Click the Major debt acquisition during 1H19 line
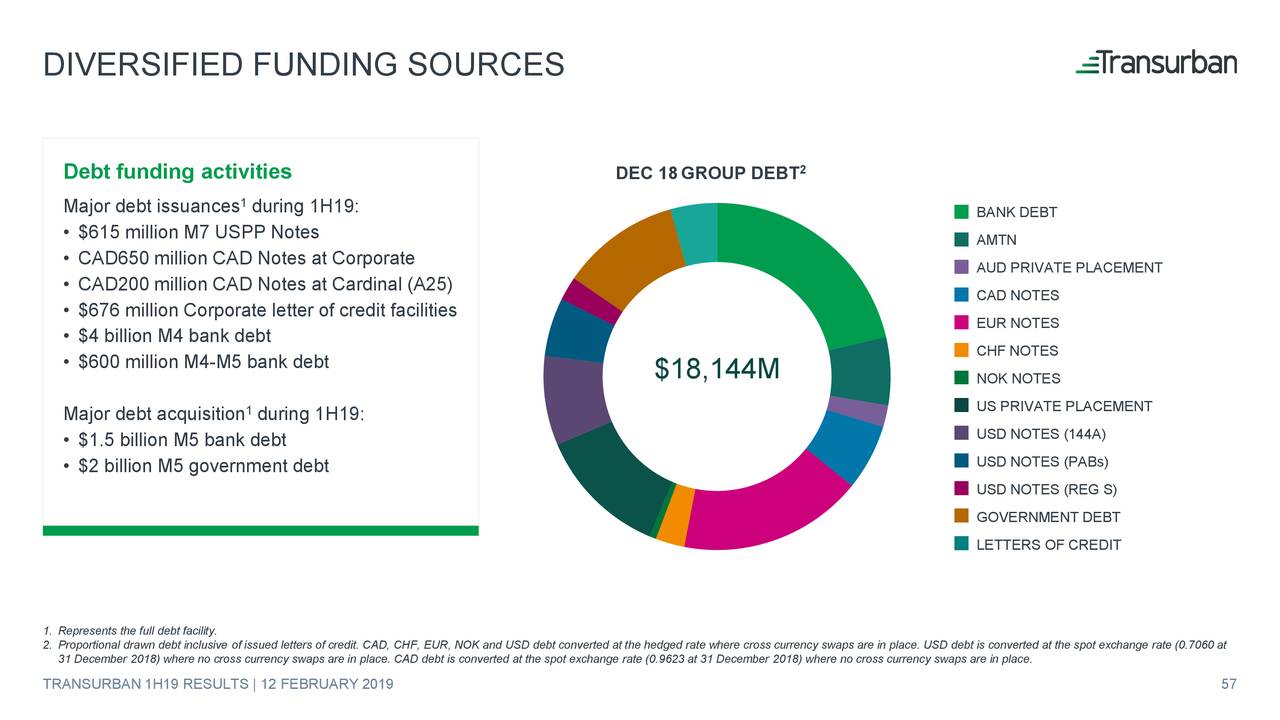The width and height of the screenshot is (1280, 720). click(214, 413)
